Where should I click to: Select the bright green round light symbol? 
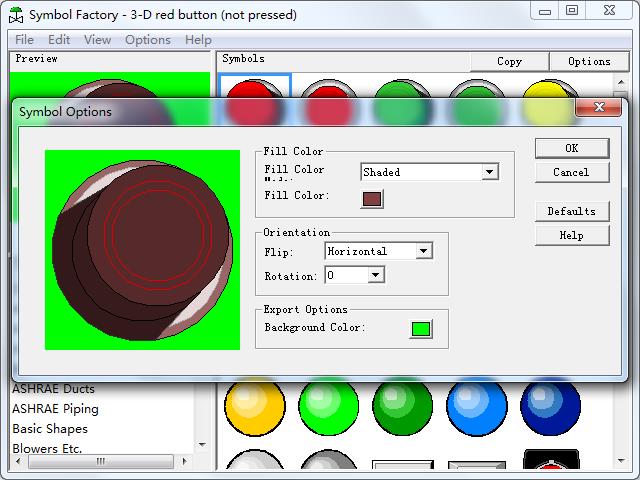click(x=329, y=407)
